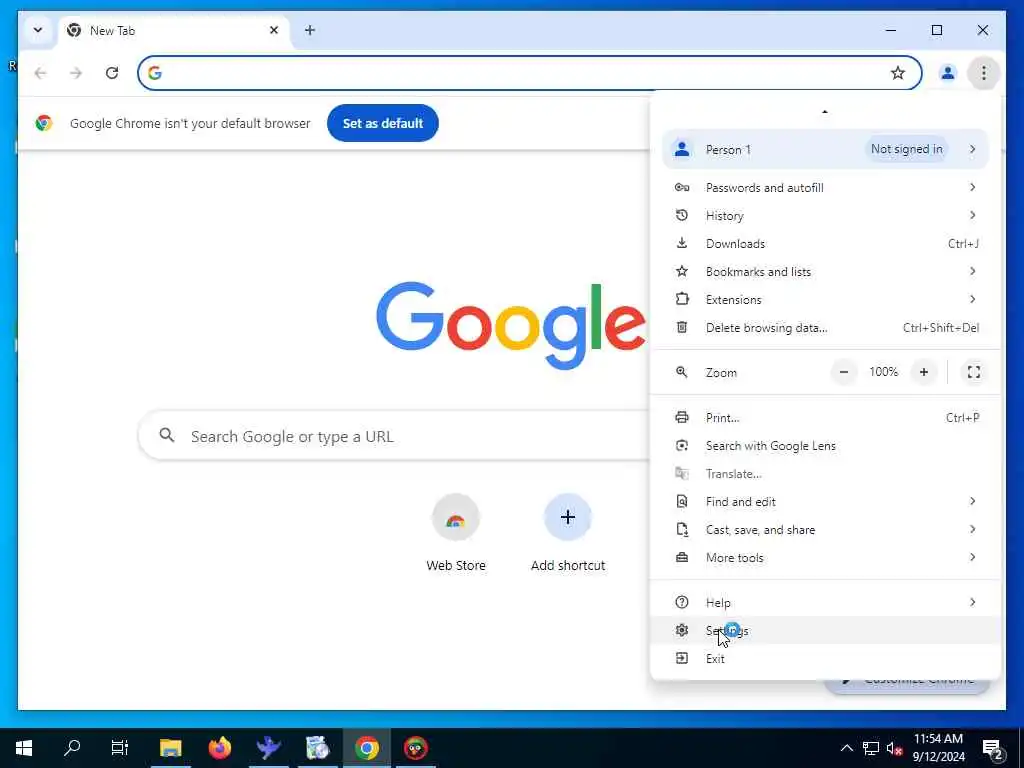Launch File Explorer from the taskbar
This screenshot has width=1024, height=768.
coord(170,748)
